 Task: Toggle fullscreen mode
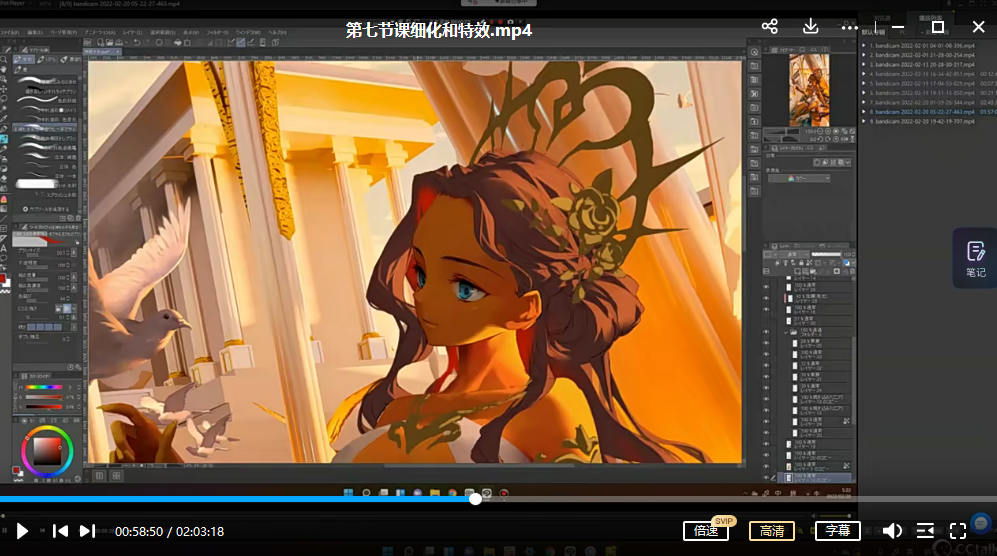958,531
